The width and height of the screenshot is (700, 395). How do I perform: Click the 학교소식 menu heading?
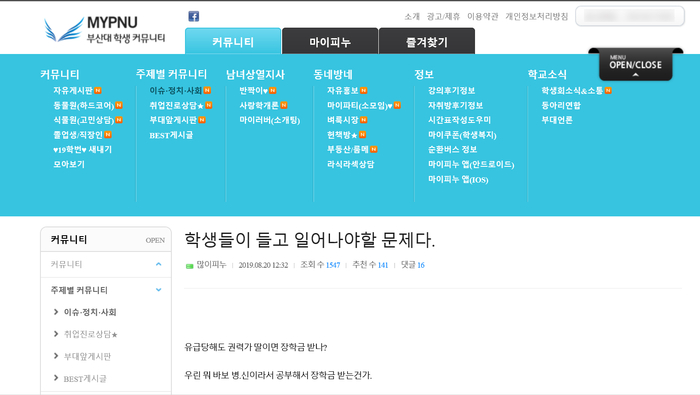pos(547,74)
